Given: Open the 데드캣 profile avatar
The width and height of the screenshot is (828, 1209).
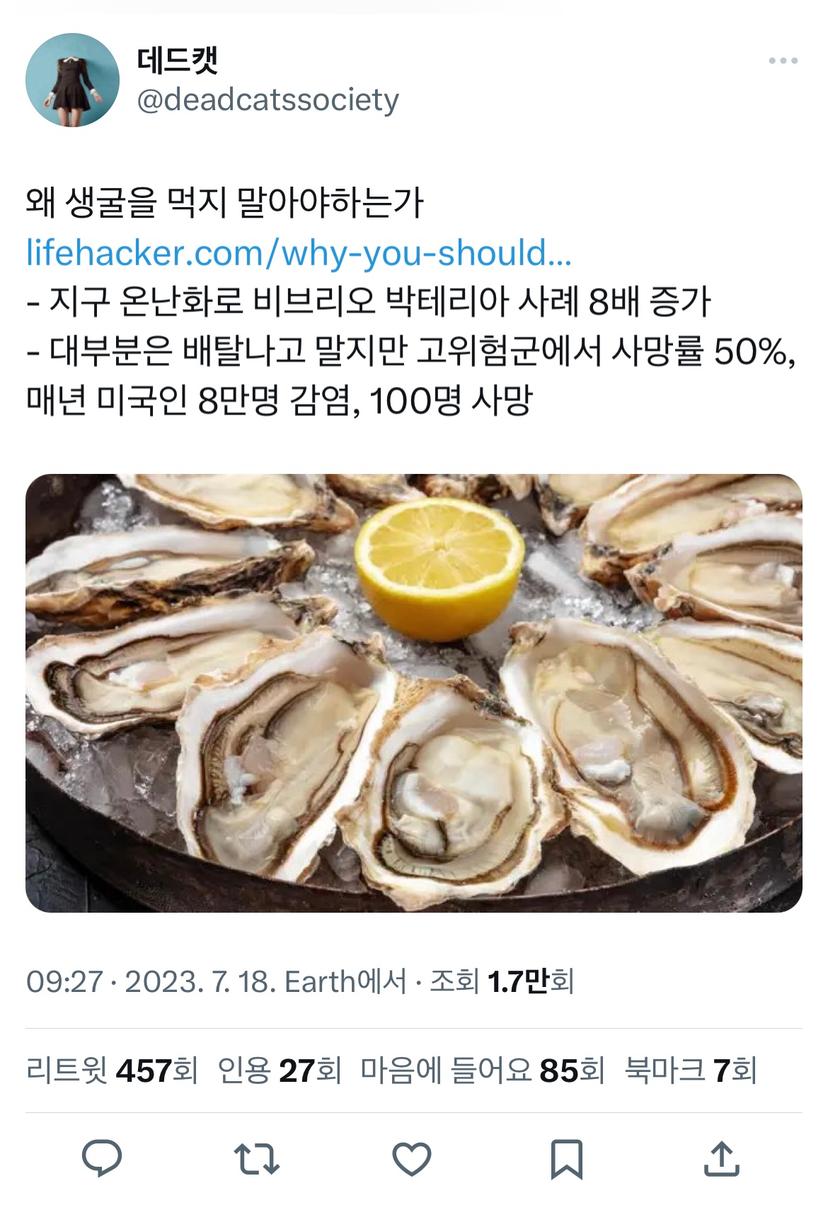Looking at the screenshot, I should 72,80.
